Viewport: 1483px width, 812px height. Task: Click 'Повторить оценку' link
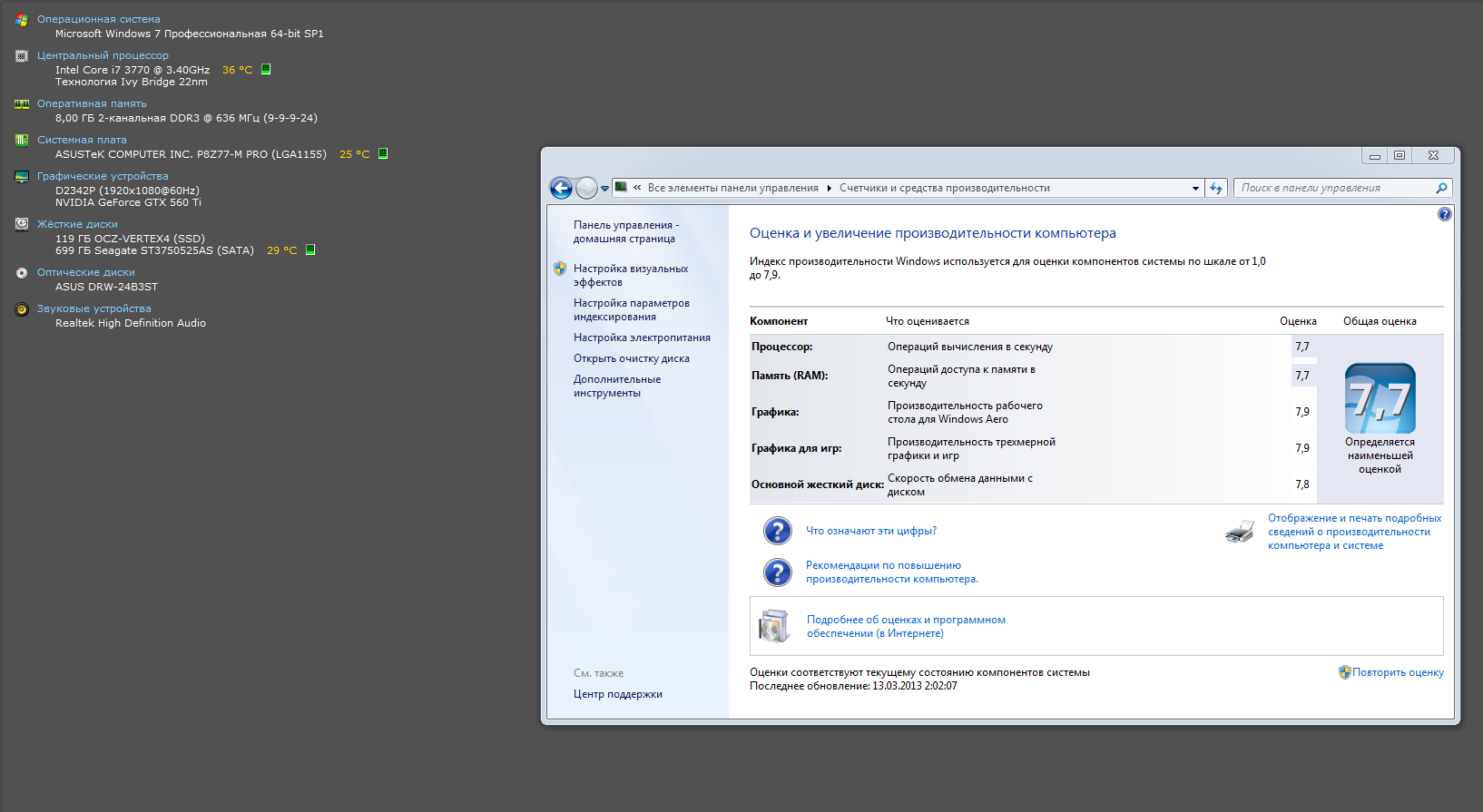click(1397, 672)
